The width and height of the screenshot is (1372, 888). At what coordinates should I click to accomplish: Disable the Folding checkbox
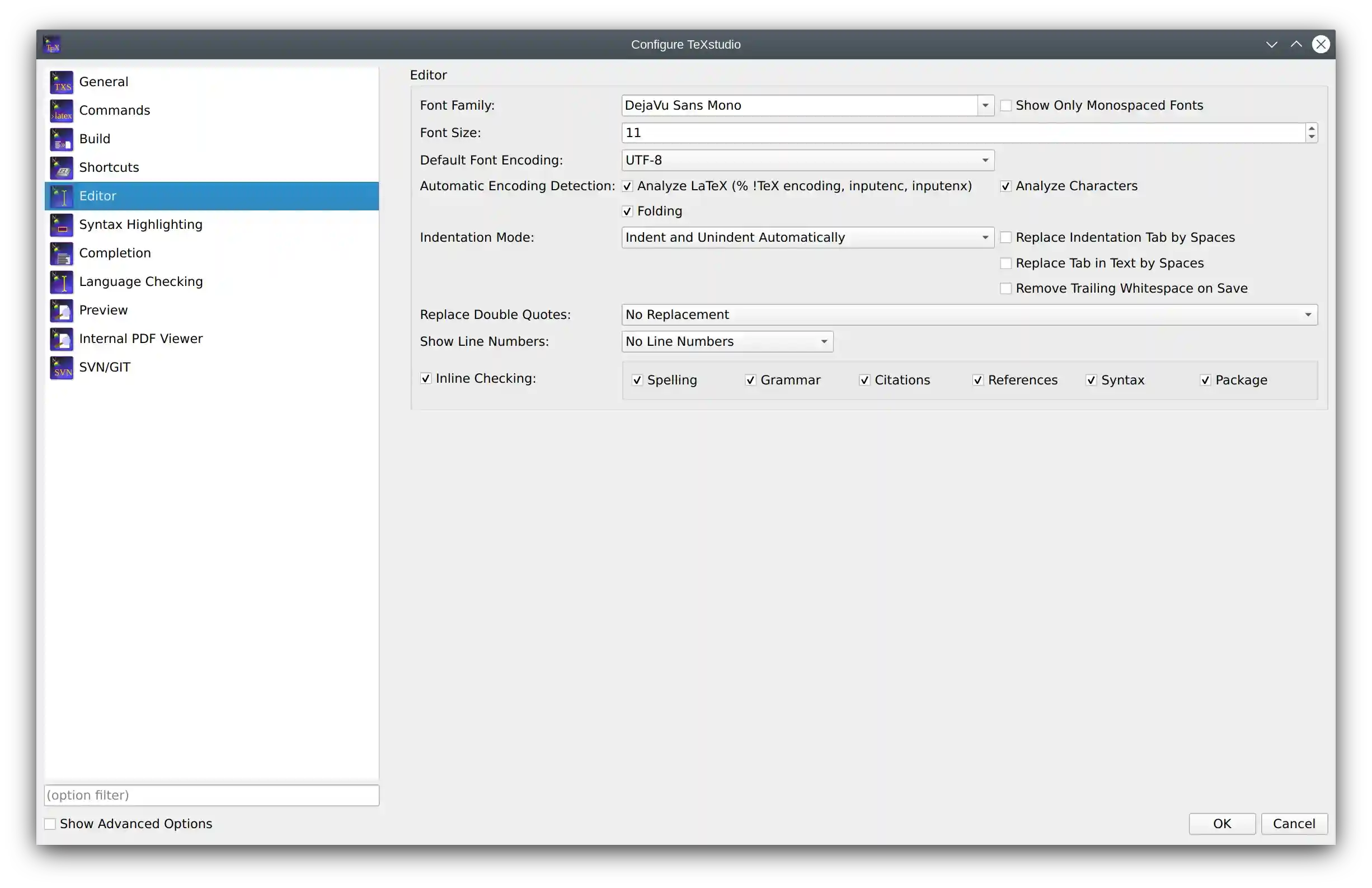pyautogui.click(x=628, y=211)
